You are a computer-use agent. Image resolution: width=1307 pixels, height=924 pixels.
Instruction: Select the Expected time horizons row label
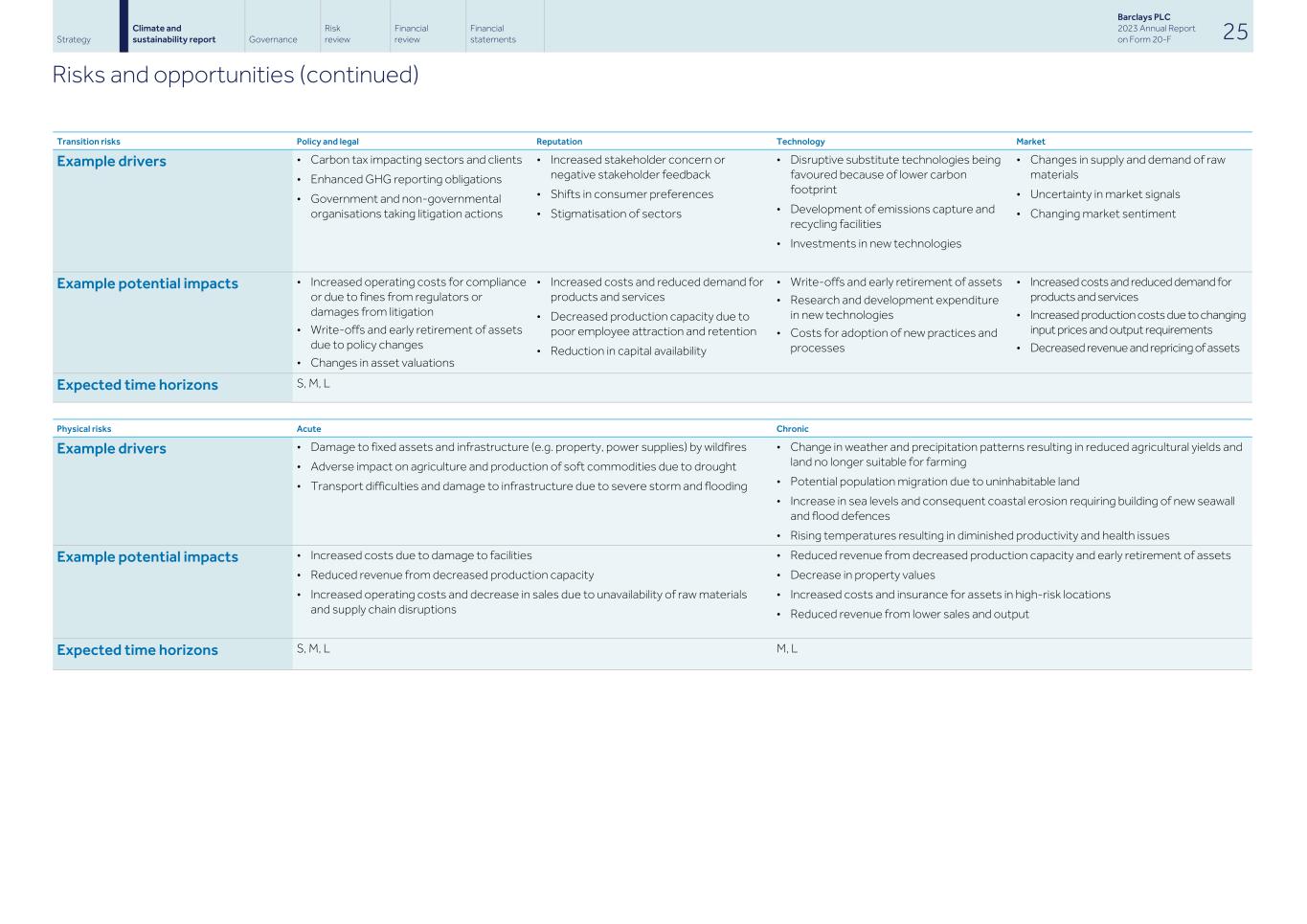pos(137,385)
